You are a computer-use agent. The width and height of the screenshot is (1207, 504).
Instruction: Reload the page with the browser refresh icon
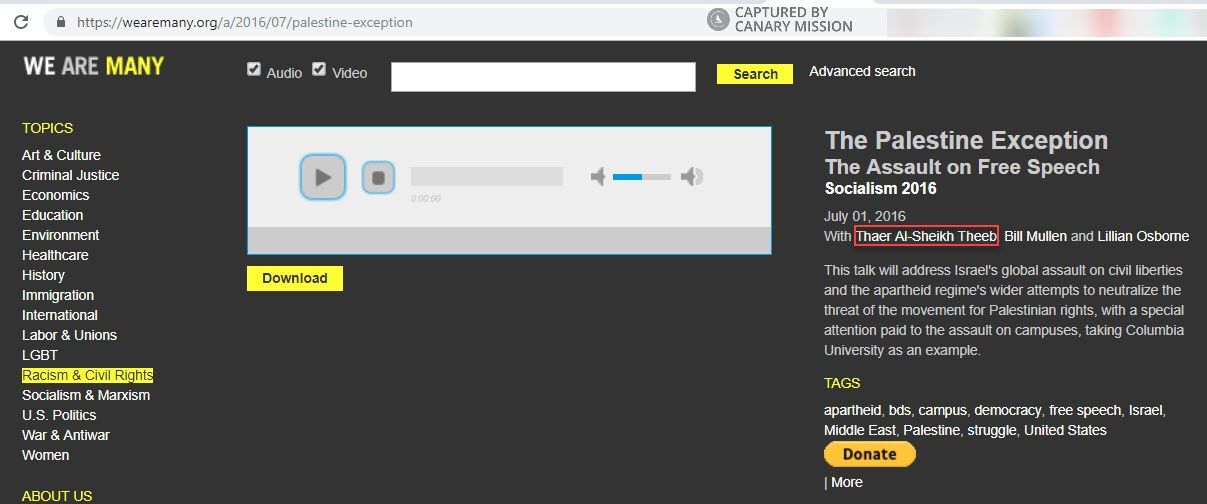(21, 21)
